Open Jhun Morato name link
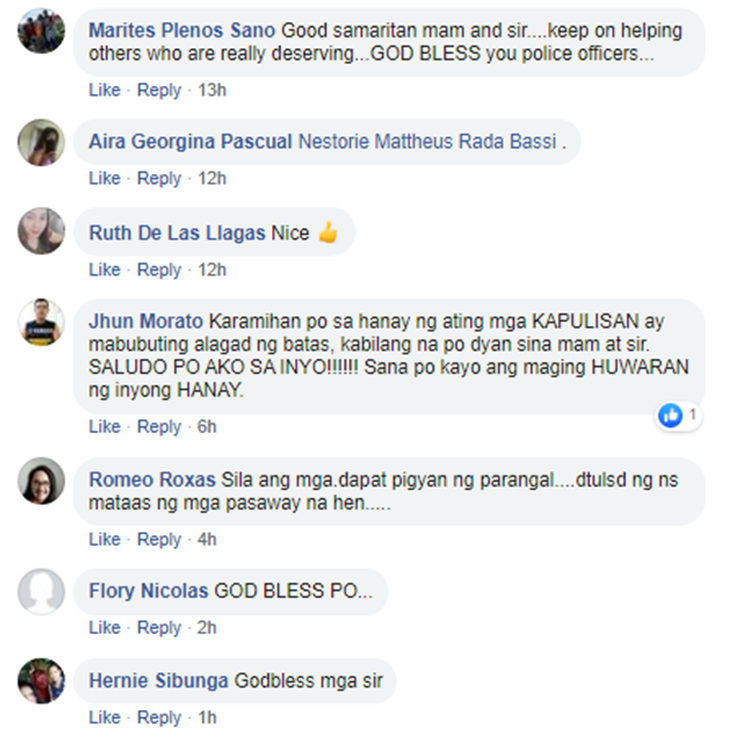This screenshot has height=732, width=750. (146, 322)
